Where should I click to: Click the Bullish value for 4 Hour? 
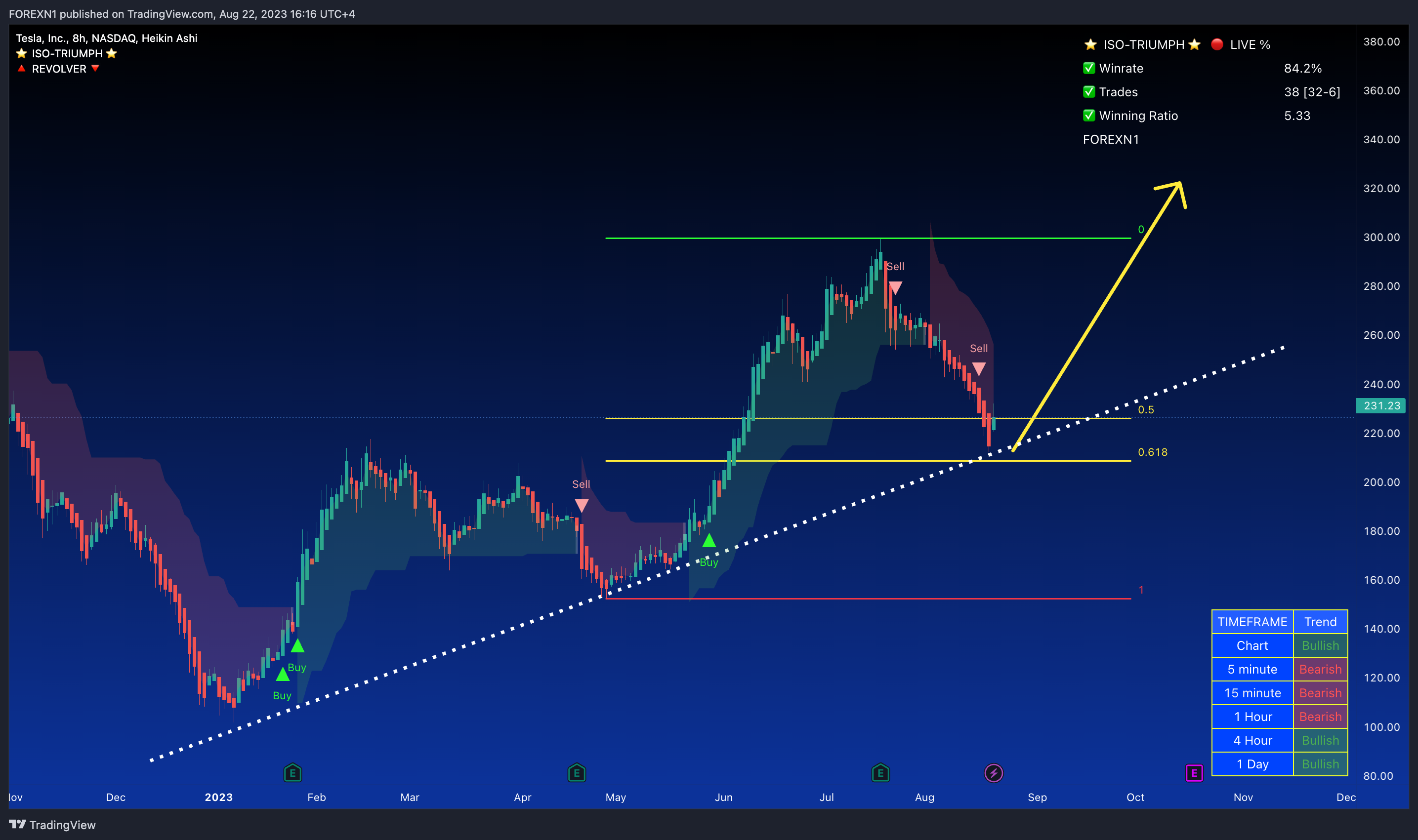[x=1320, y=740]
